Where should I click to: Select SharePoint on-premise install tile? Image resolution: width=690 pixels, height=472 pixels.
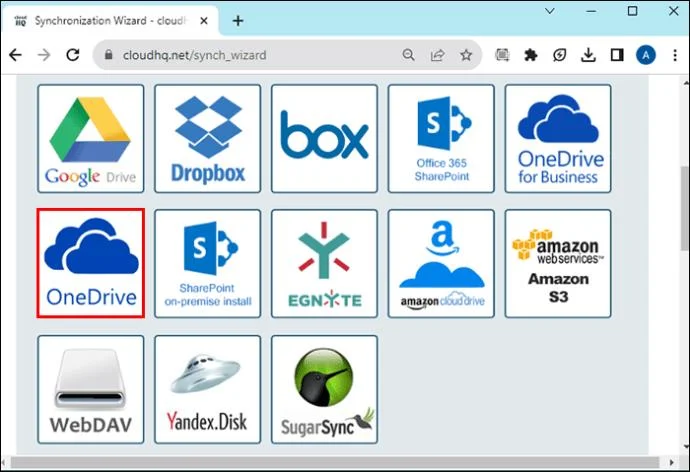207,263
